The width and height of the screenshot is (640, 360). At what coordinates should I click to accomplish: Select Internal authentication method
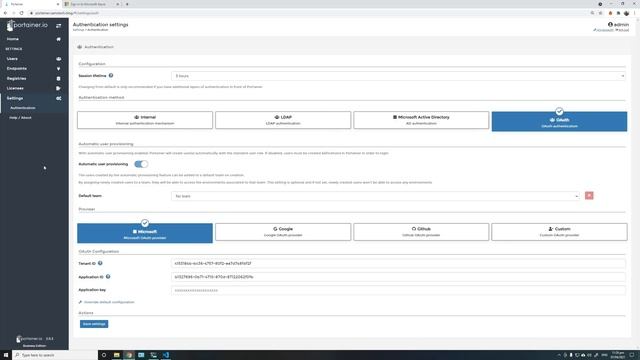pos(145,120)
